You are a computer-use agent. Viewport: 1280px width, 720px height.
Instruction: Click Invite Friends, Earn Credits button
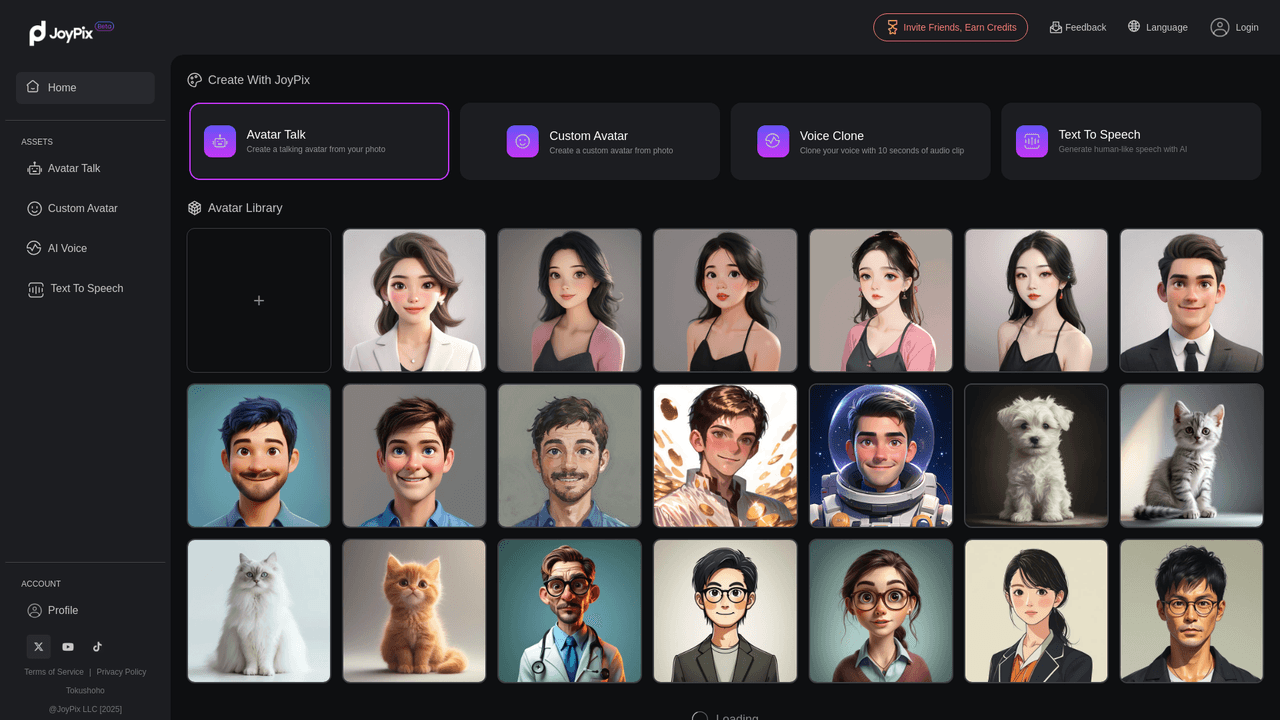(x=950, y=27)
